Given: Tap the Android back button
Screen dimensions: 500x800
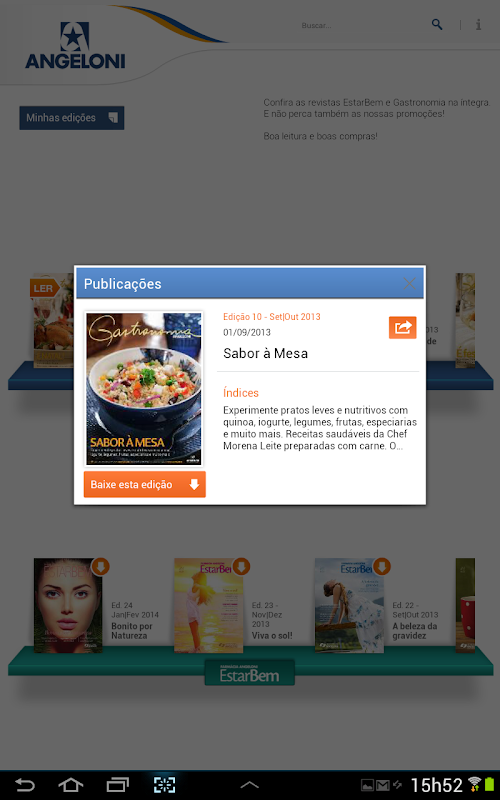Looking at the screenshot, I should [24, 785].
